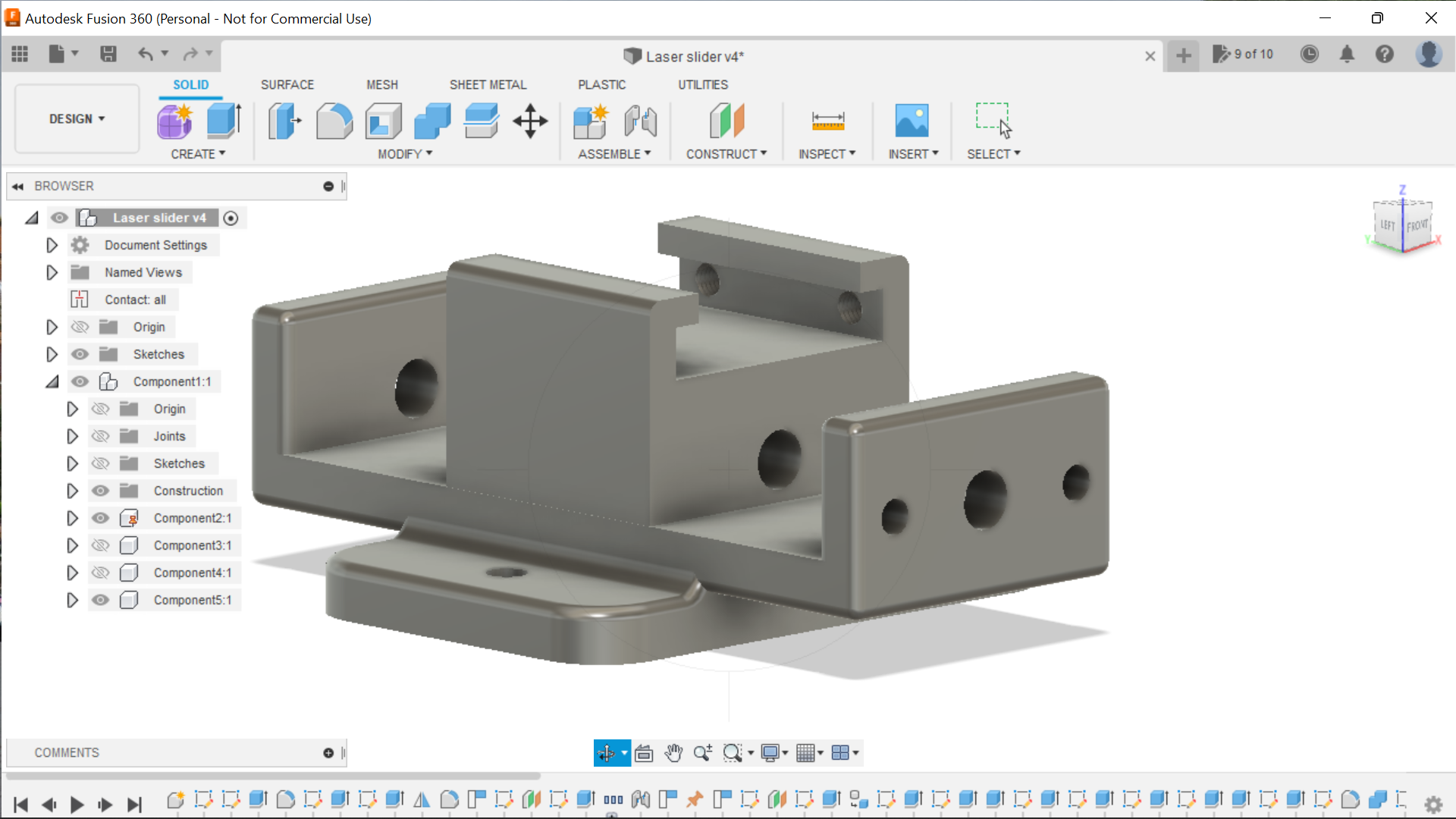Open the Job Status clock icon
This screenshot has width=1456, height=819.
click(x=1309, y=54)
